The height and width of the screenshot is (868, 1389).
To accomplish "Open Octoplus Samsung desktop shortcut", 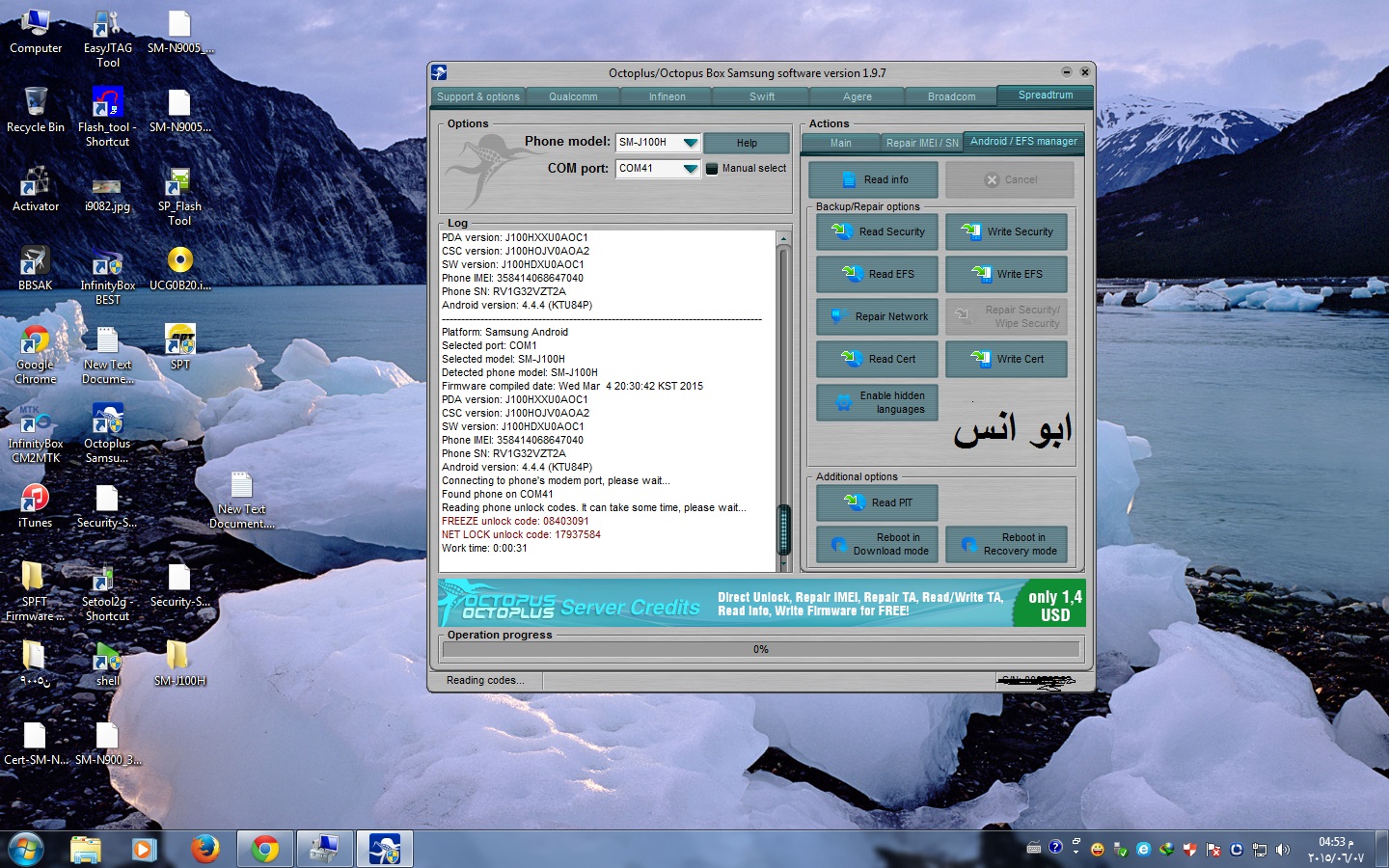I will tap(107, 434).
